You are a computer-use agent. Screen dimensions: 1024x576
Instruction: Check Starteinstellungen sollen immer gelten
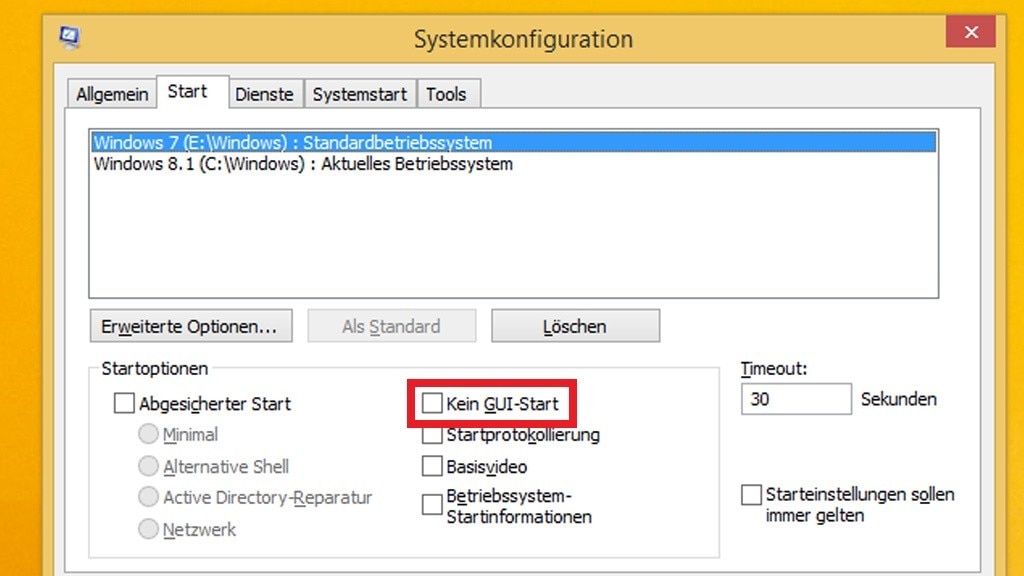coord(752,495)
